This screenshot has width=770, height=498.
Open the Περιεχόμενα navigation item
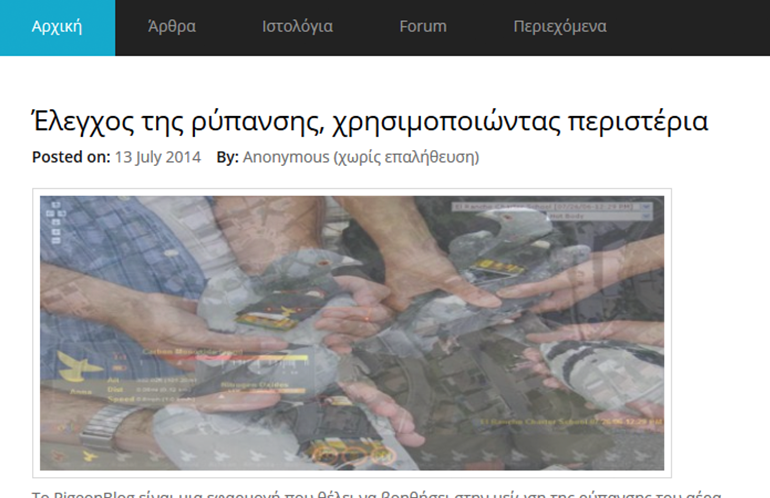(x=560, y=27)
